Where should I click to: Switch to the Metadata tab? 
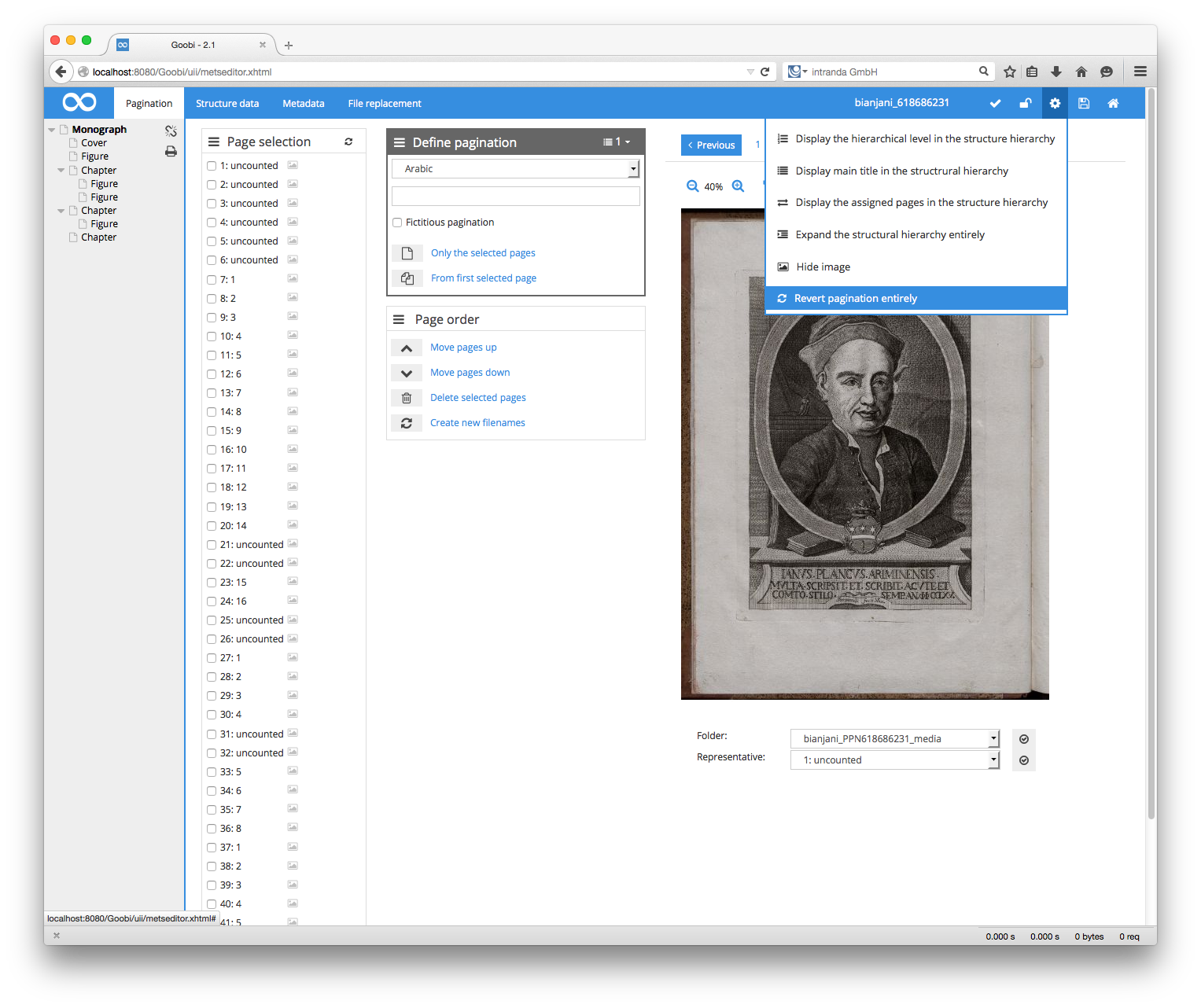tap(304, 104)
